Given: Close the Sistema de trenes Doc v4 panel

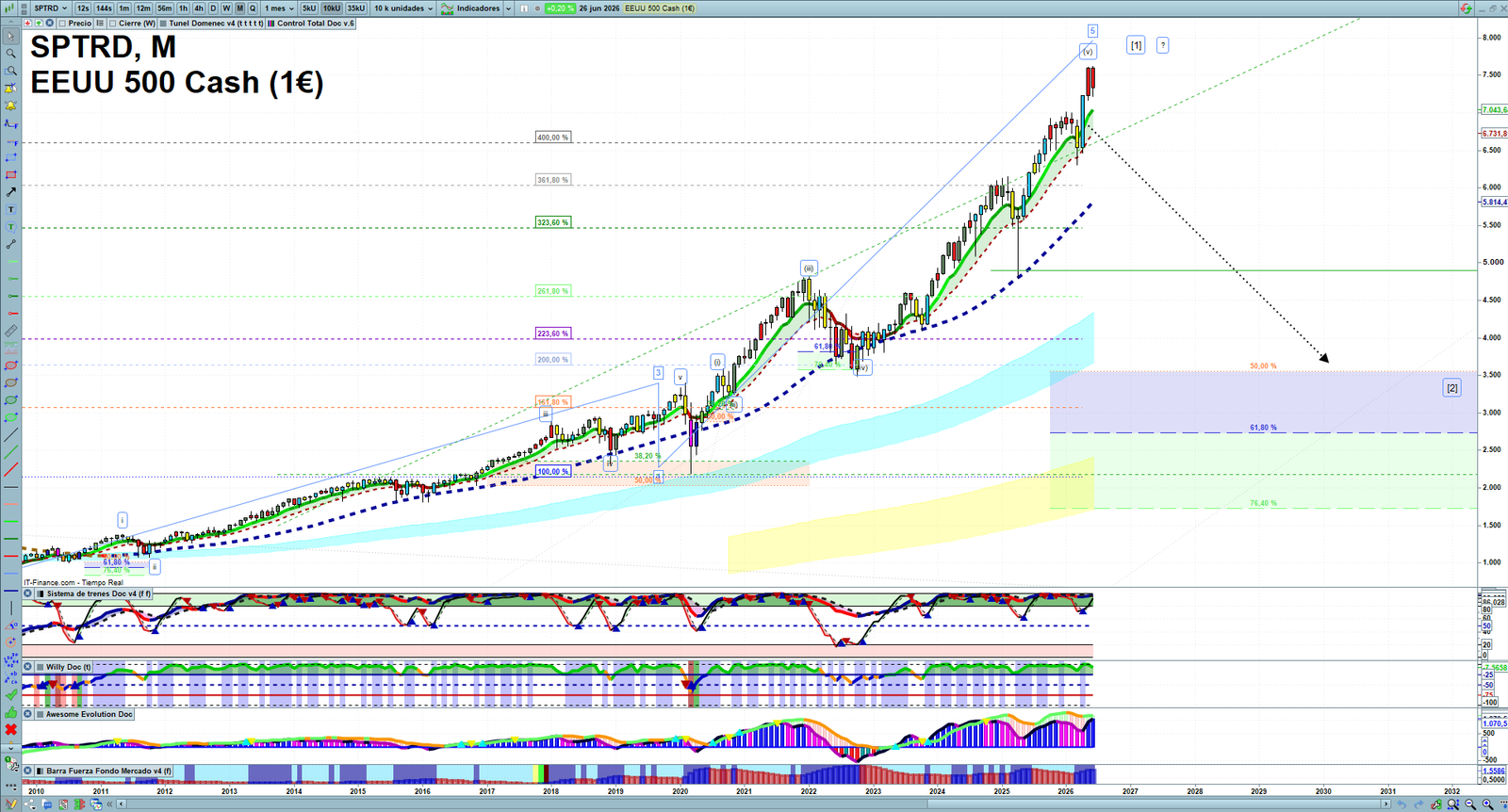Looking at the screenshot, I should tap(28, 593).
